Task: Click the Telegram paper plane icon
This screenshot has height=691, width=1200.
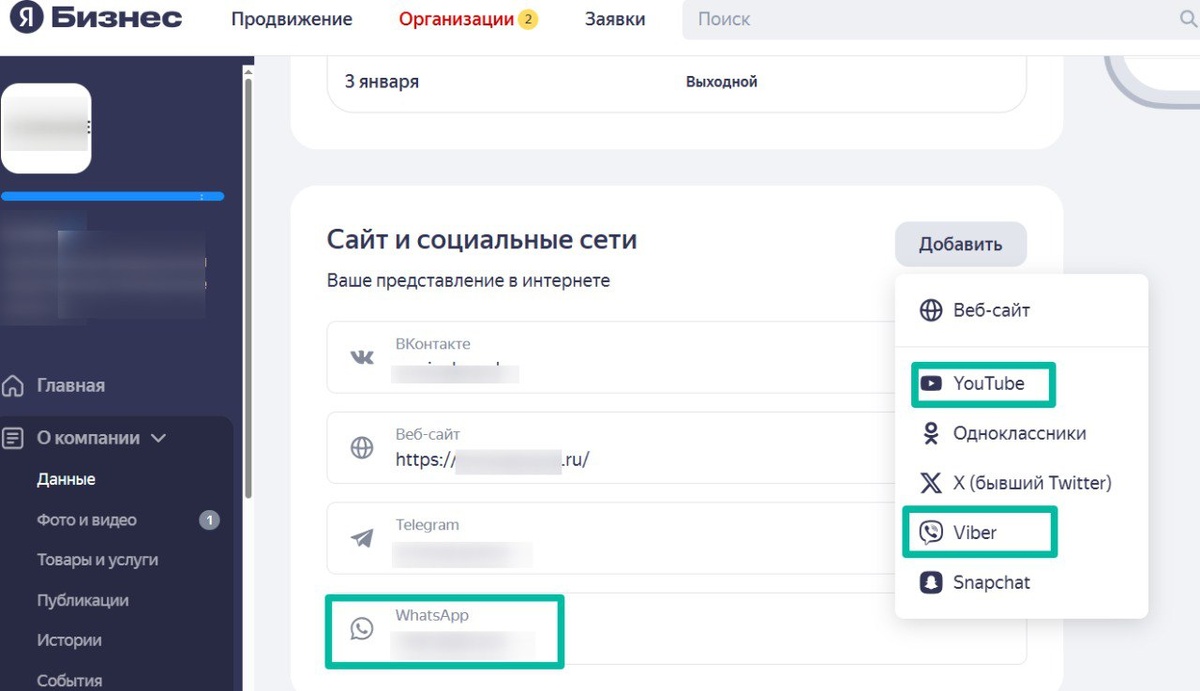Action: [x=362, y=538]
